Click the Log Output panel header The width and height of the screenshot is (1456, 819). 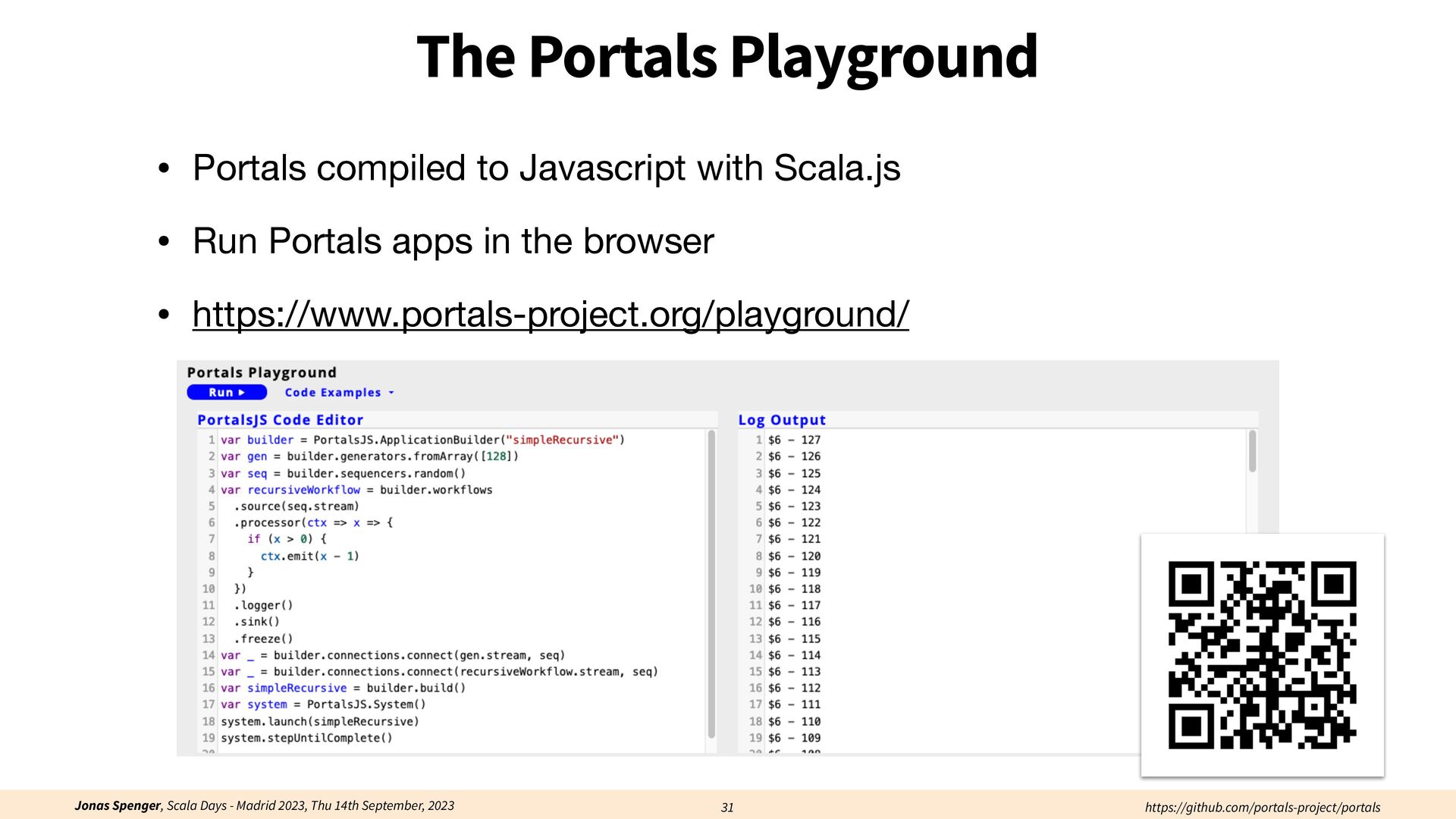(x=781, y=419)
